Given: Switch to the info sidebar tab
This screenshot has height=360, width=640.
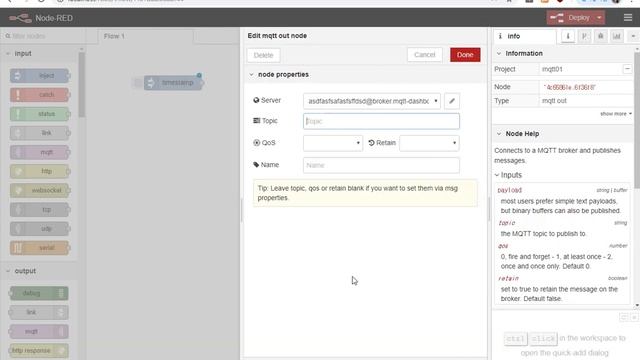Looking at the screenshot, I should tap(524, 36).
